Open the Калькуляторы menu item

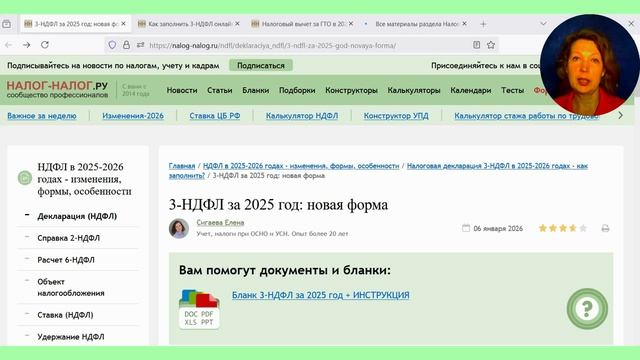414,90
